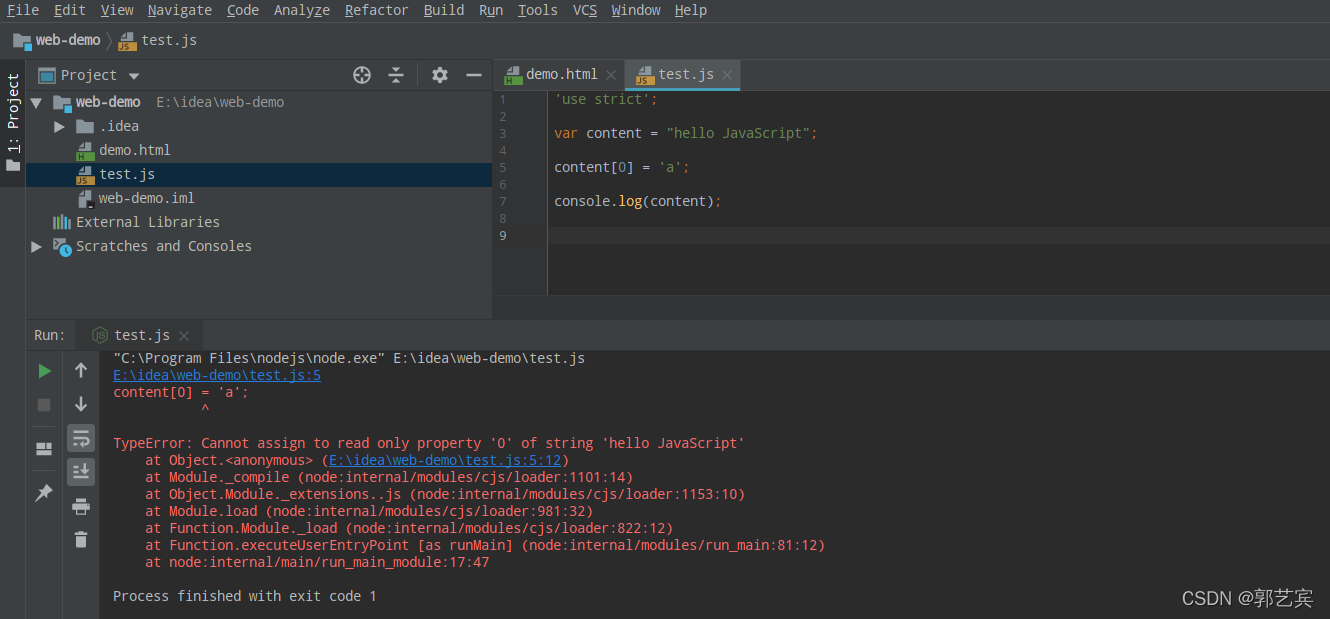
Task: Select External Libraries node
Action: pos(148,222)
